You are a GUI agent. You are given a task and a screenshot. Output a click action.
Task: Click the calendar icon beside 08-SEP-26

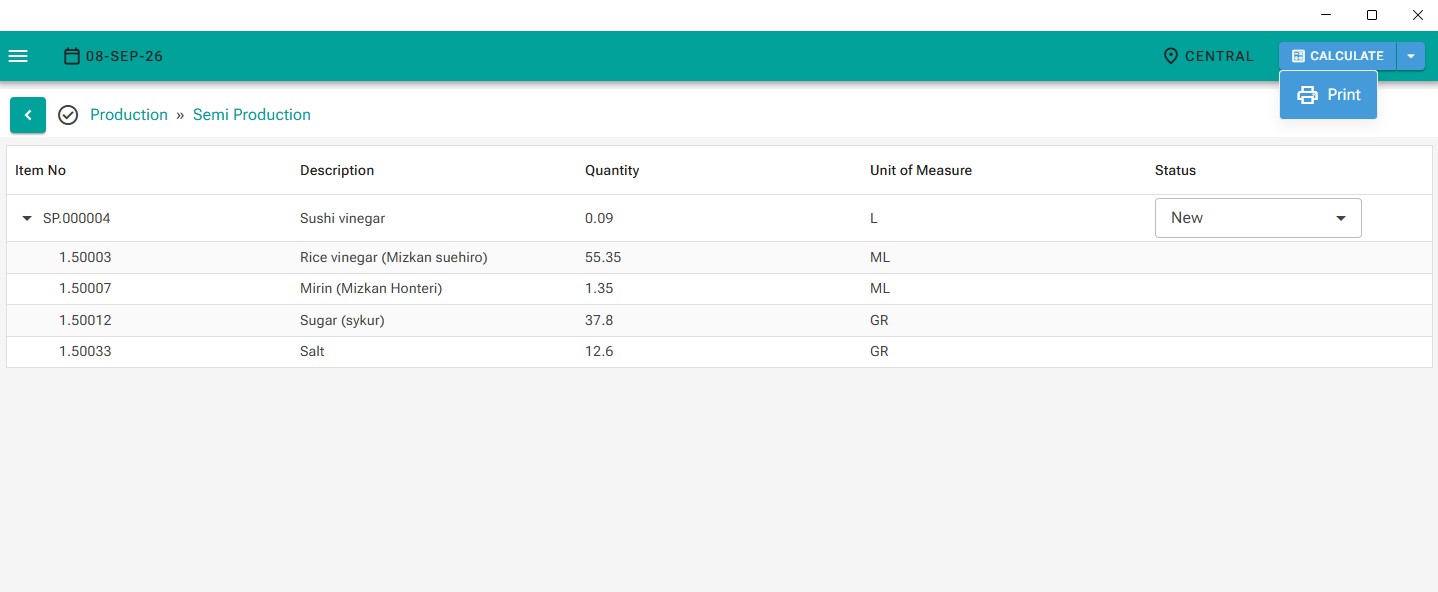[x=72, y=56]
